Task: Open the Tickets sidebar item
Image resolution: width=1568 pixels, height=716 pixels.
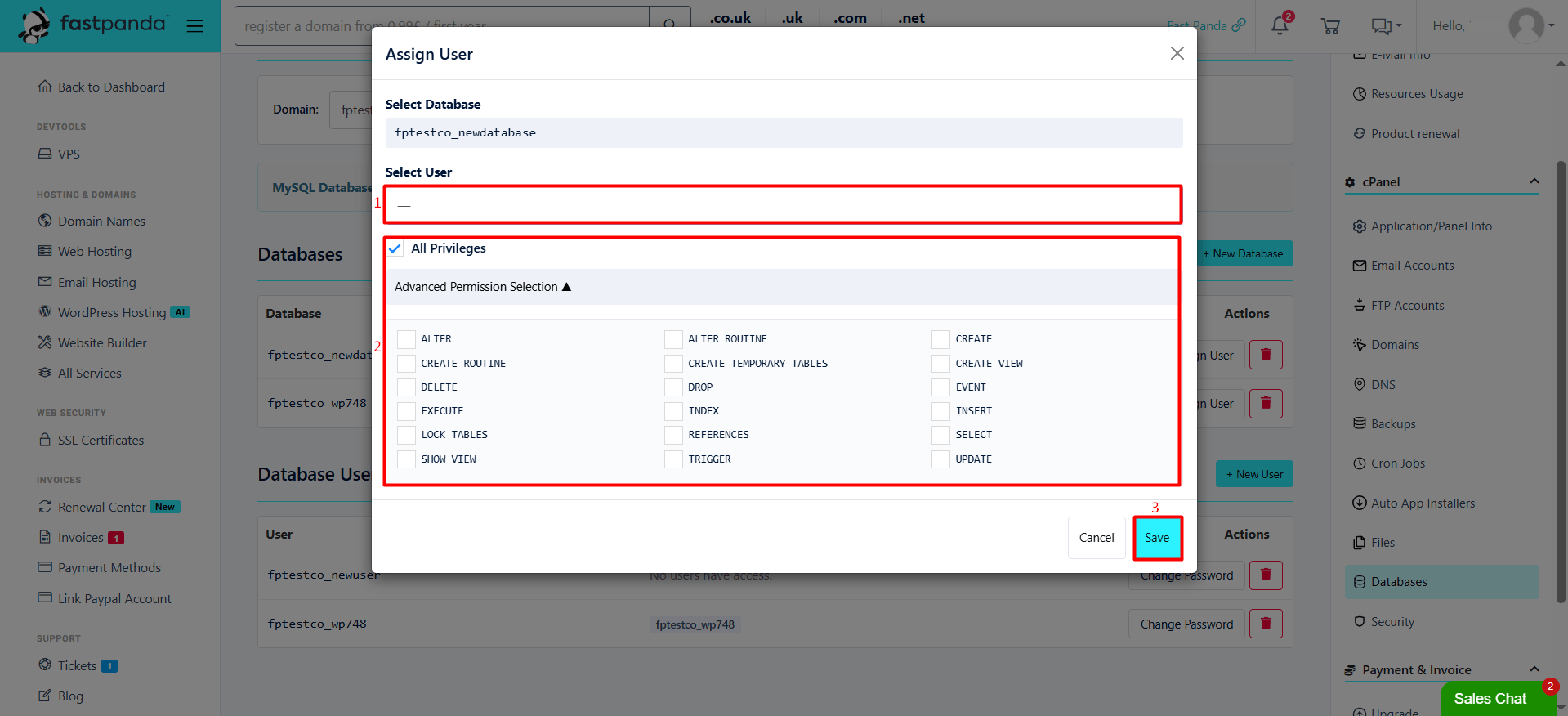Action: [78, 665]
